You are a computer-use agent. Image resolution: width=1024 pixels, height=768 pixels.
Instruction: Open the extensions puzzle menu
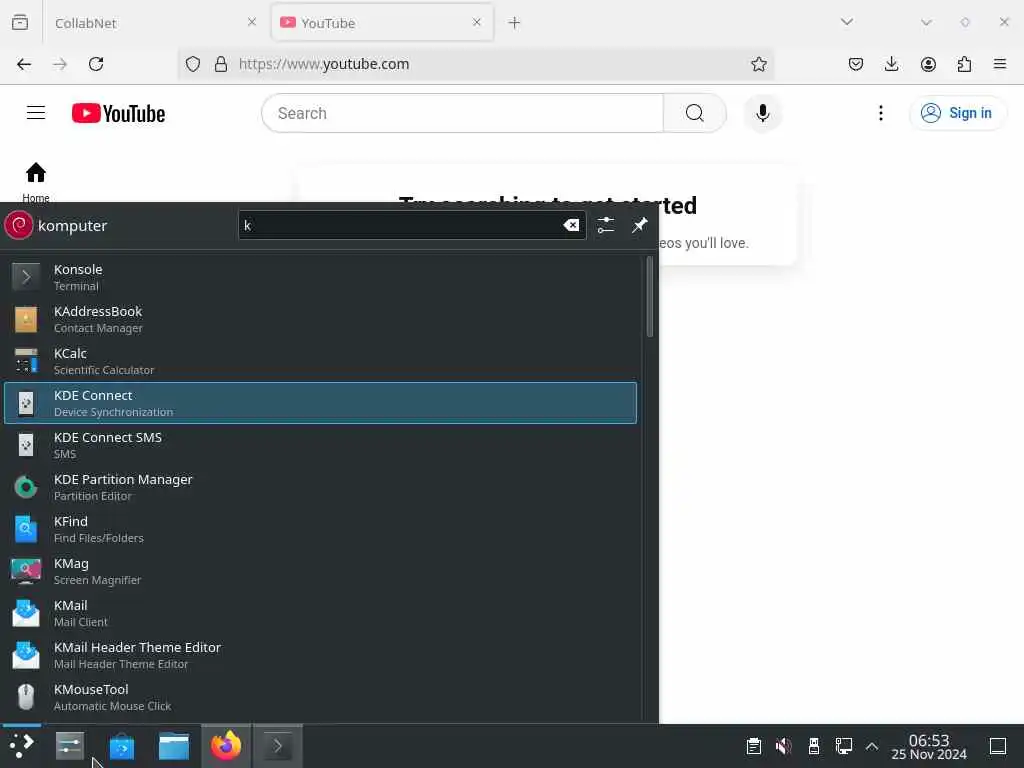(x=964, y=64)
